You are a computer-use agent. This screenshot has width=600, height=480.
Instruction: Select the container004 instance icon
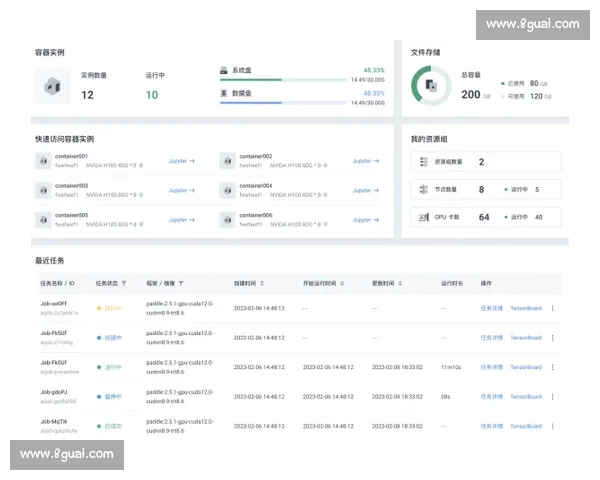tap(227, 190)
